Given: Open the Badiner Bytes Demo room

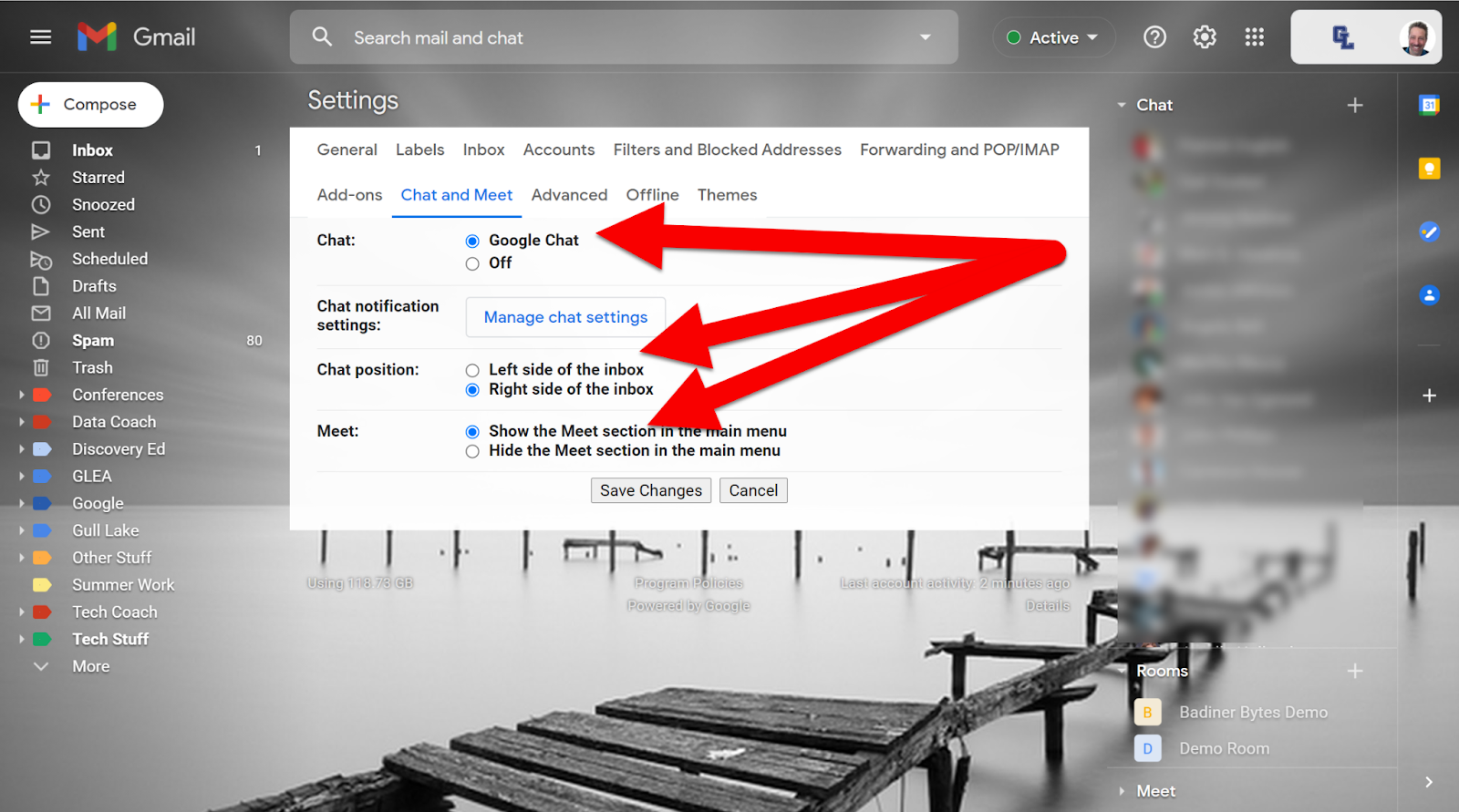Looking at the screenshot, I should click(1253, 713).
